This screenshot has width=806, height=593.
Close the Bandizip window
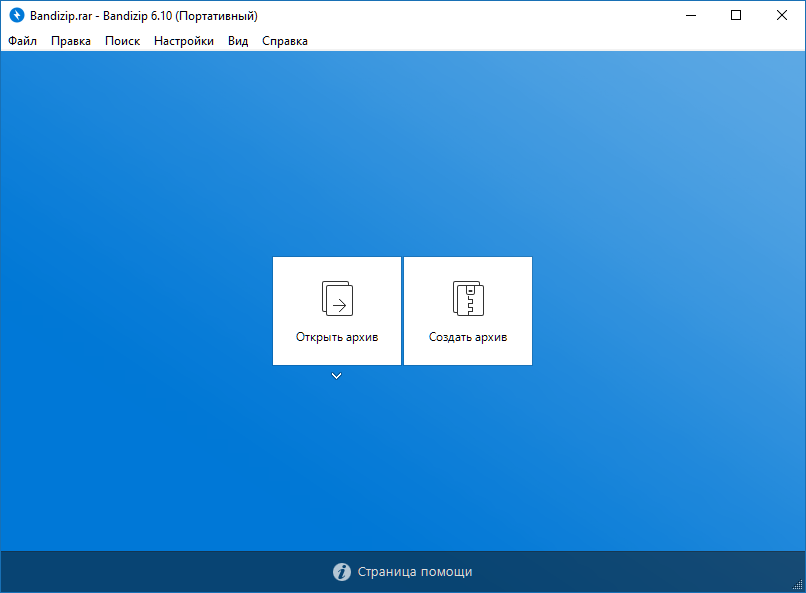782,15
